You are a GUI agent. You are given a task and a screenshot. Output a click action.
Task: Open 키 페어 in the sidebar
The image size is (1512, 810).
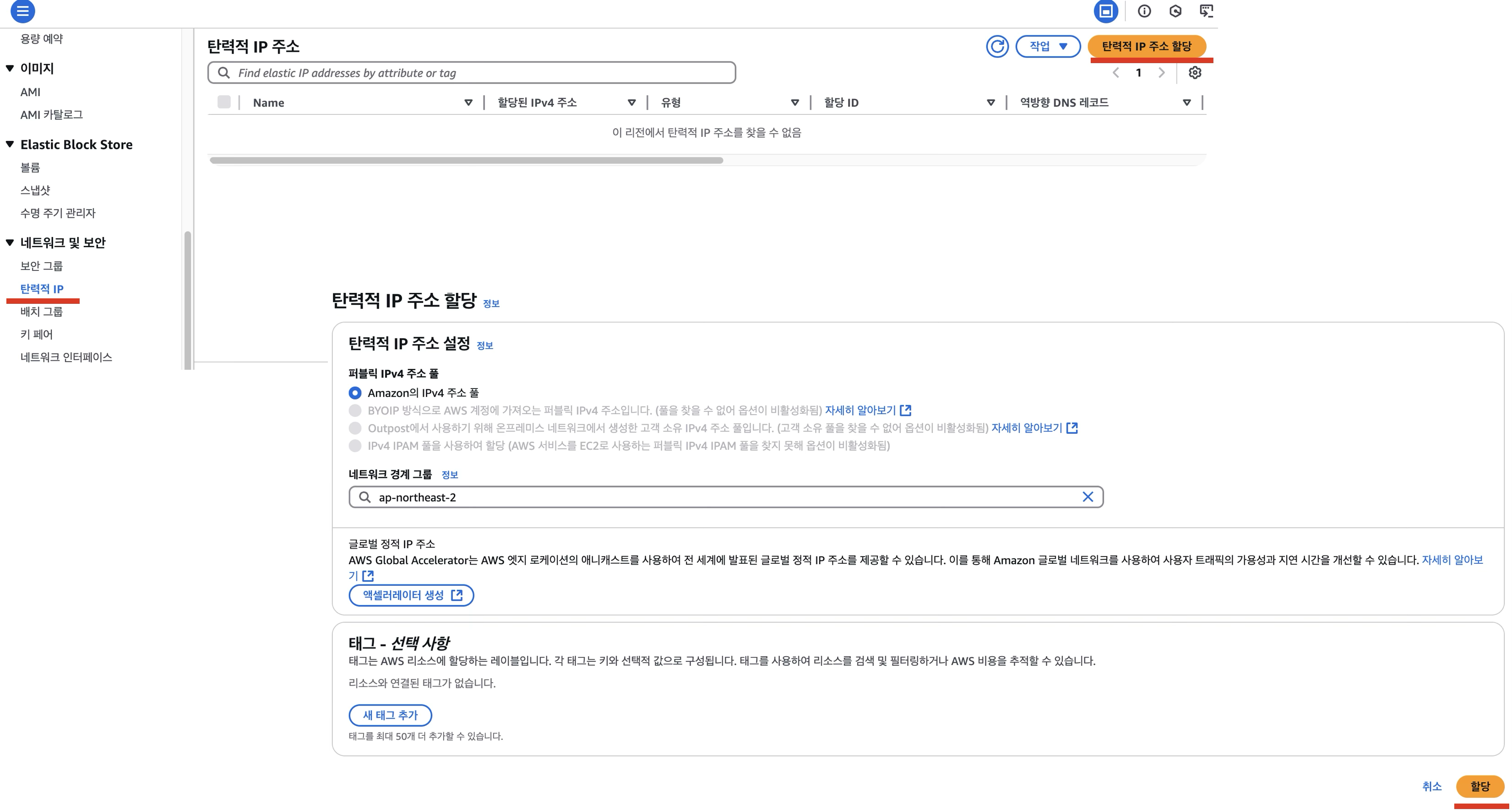(x=36, y=335)
